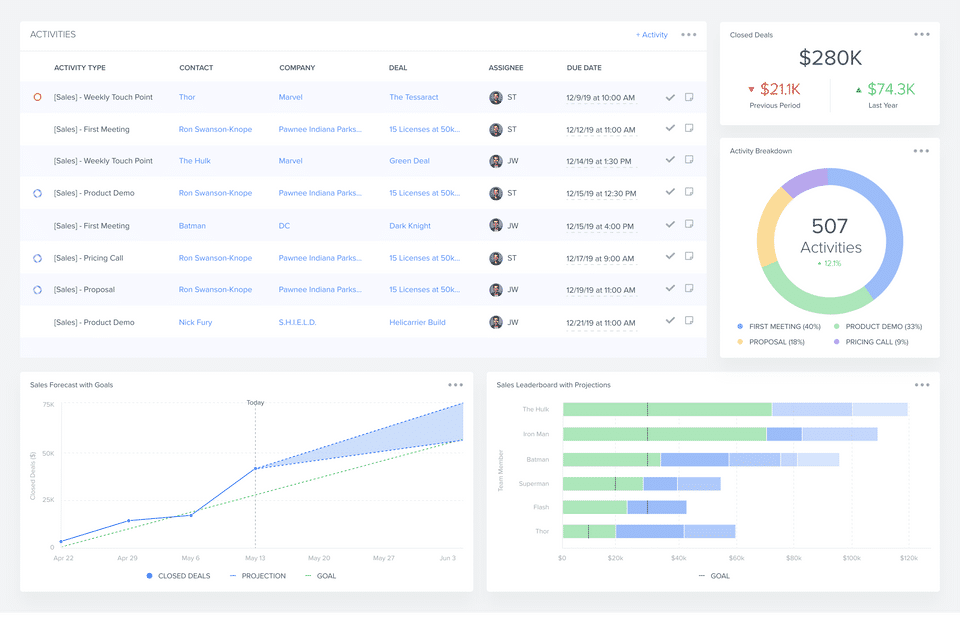Click ST assignee avatar on Pricing Call row

pos(495,258)
